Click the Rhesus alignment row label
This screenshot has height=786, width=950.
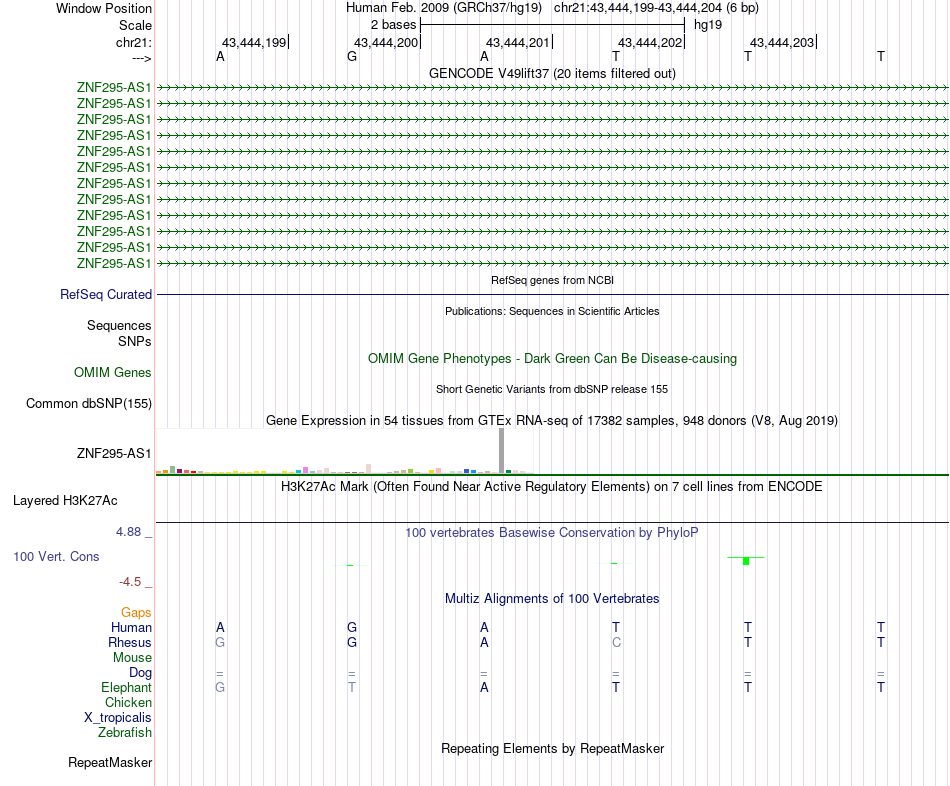130,642
